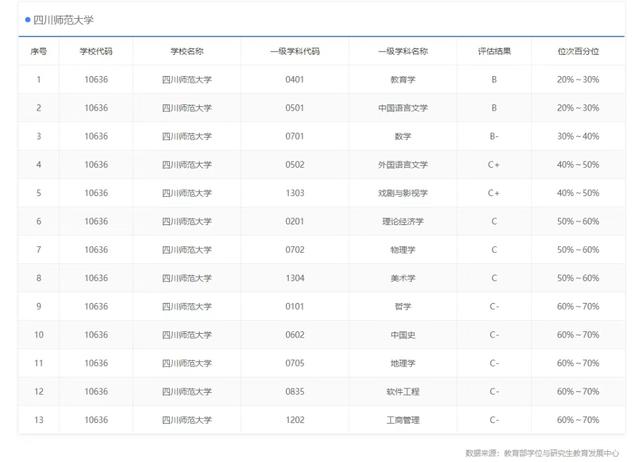Click the 学校代码 column header
The height and width of the screenshot is (462, 640).
pos(96,51)
